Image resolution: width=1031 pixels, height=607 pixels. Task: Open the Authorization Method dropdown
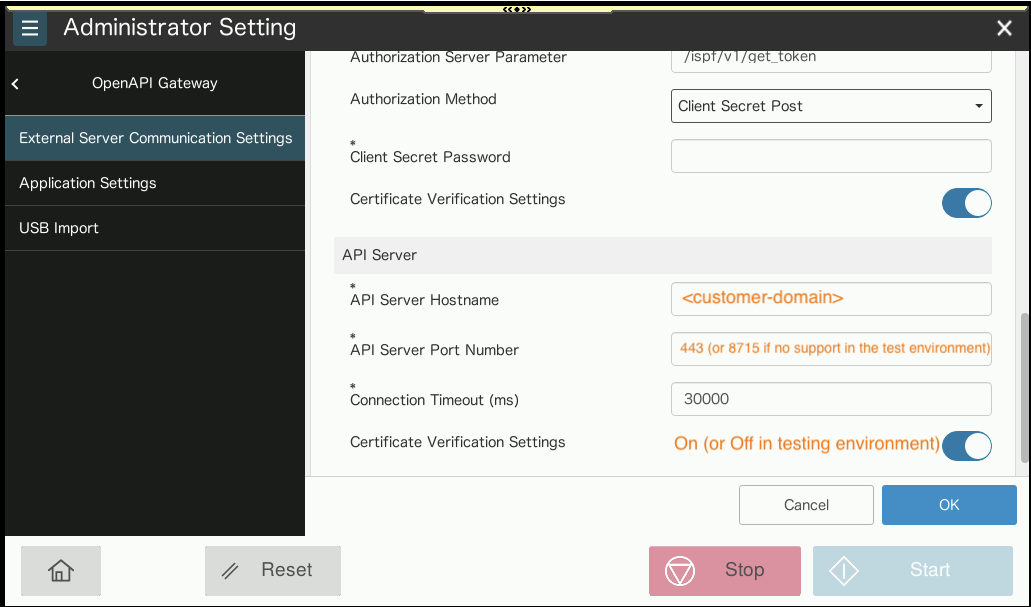(831, 106)
